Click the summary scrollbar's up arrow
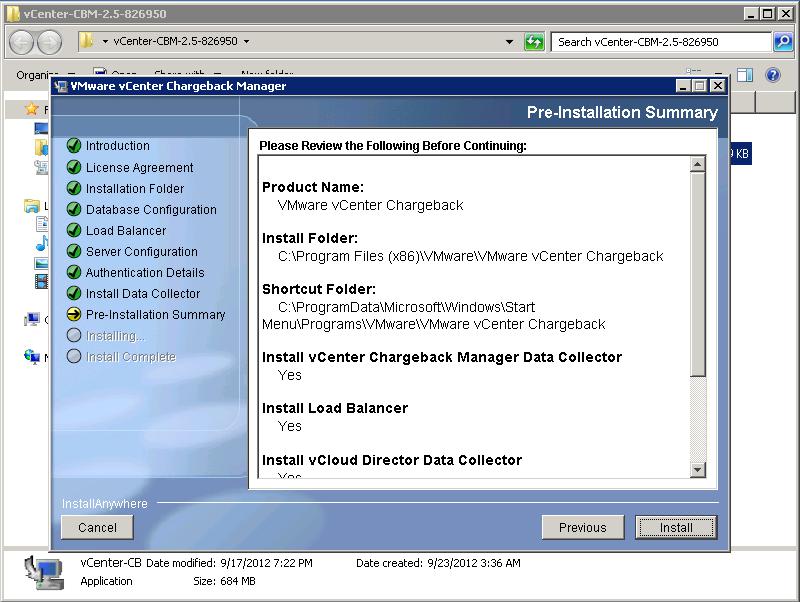This screenshot has height=602, width=800. tap(697, 164)
